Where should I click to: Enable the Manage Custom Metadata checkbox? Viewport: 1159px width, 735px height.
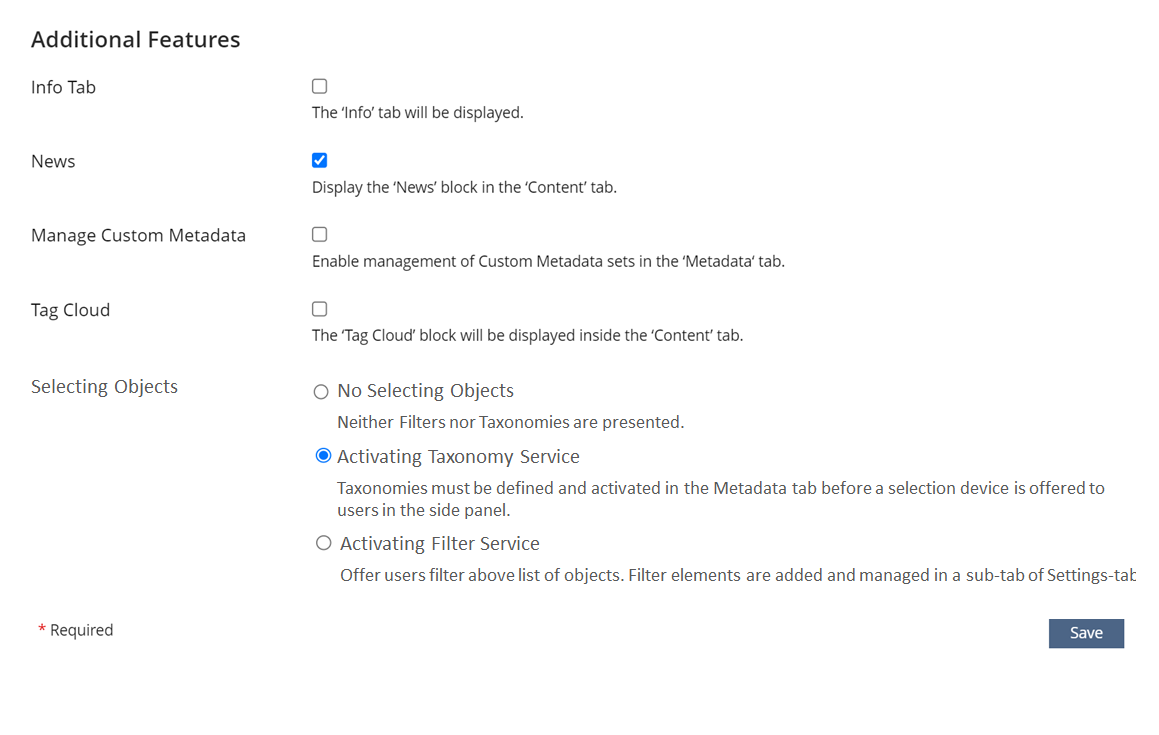pos(320,235)
